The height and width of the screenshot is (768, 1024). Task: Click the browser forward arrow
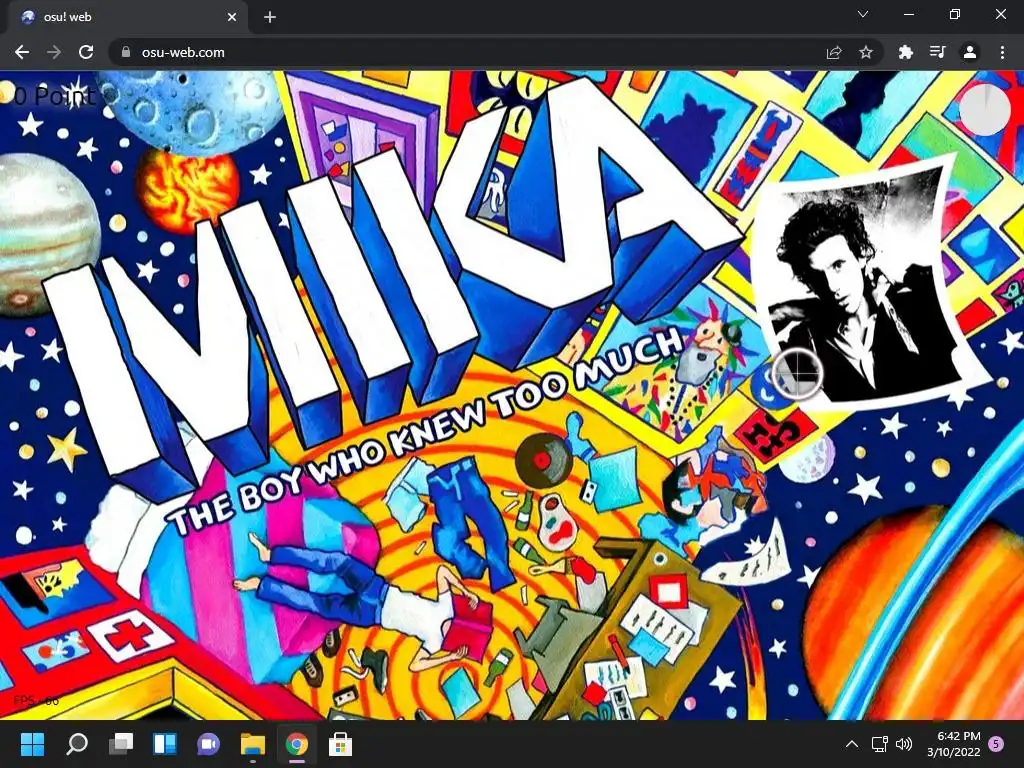click(x=54, y=52)
